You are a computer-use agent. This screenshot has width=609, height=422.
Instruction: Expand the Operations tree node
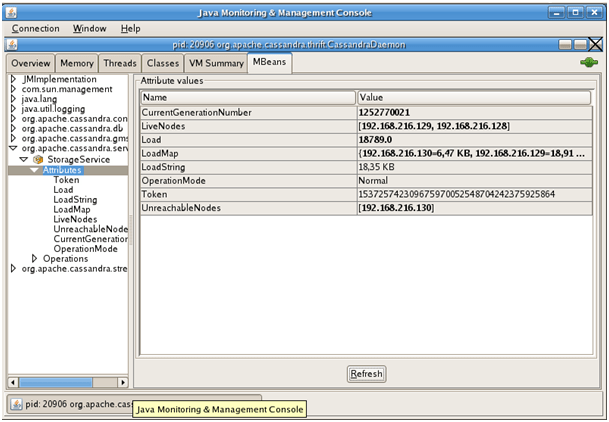point(34,259)
